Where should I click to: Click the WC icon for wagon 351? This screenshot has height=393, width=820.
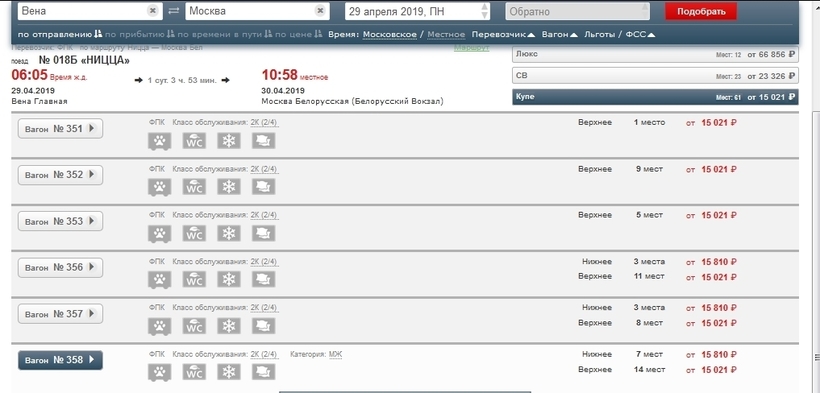194,141
